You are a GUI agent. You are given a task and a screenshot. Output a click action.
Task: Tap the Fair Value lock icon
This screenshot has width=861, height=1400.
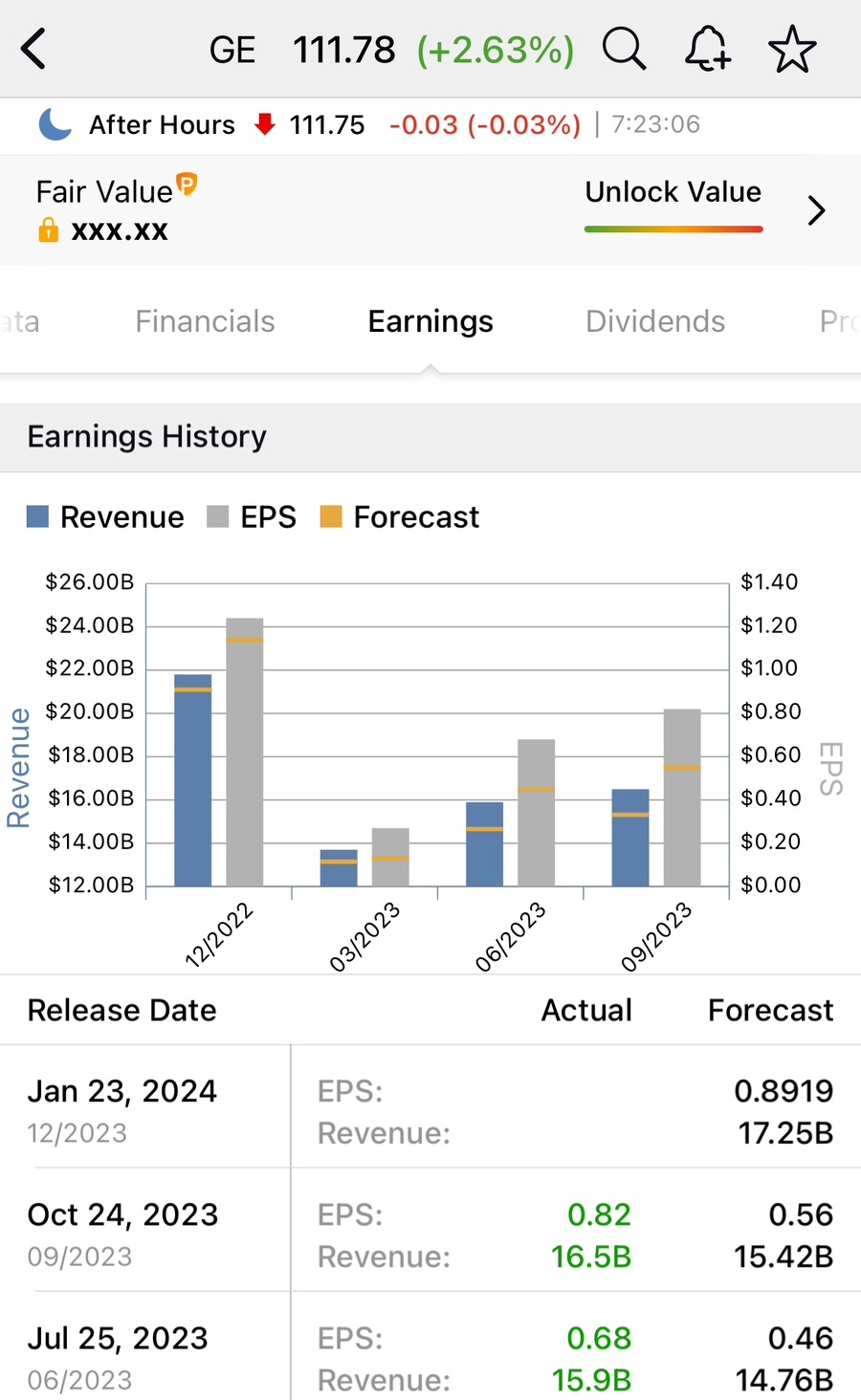tap(48, 230)
